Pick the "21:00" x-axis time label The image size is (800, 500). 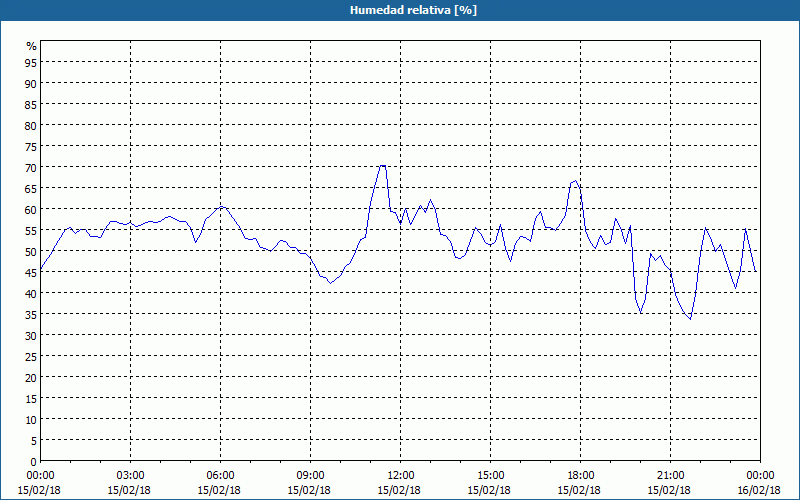pos(670,476)
